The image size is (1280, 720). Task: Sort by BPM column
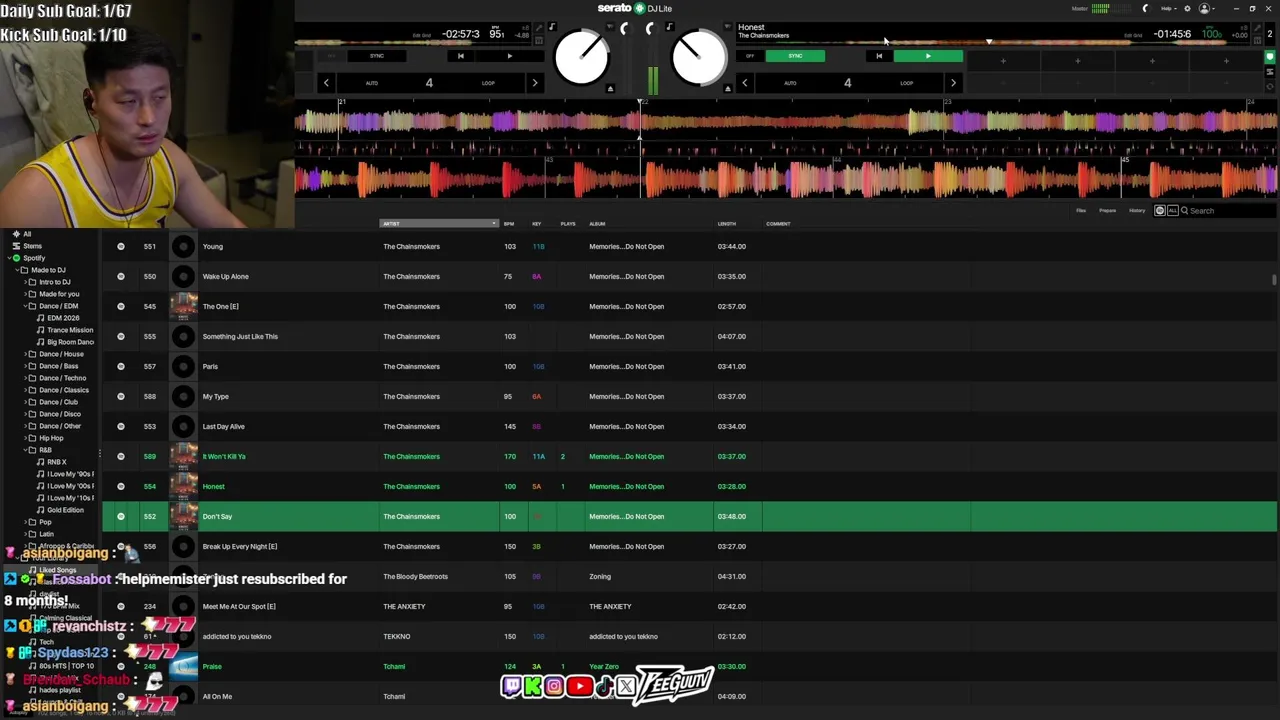click(x=509, y=224)
